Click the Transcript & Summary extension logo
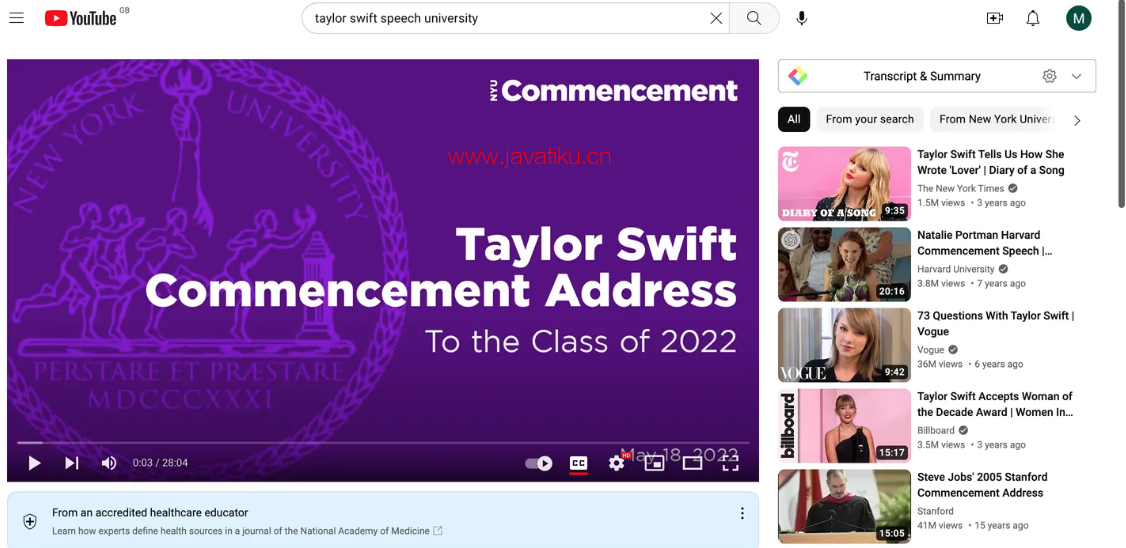This screenshot has height=548, width=1126. pyautogui.click(x=797, y=76)
